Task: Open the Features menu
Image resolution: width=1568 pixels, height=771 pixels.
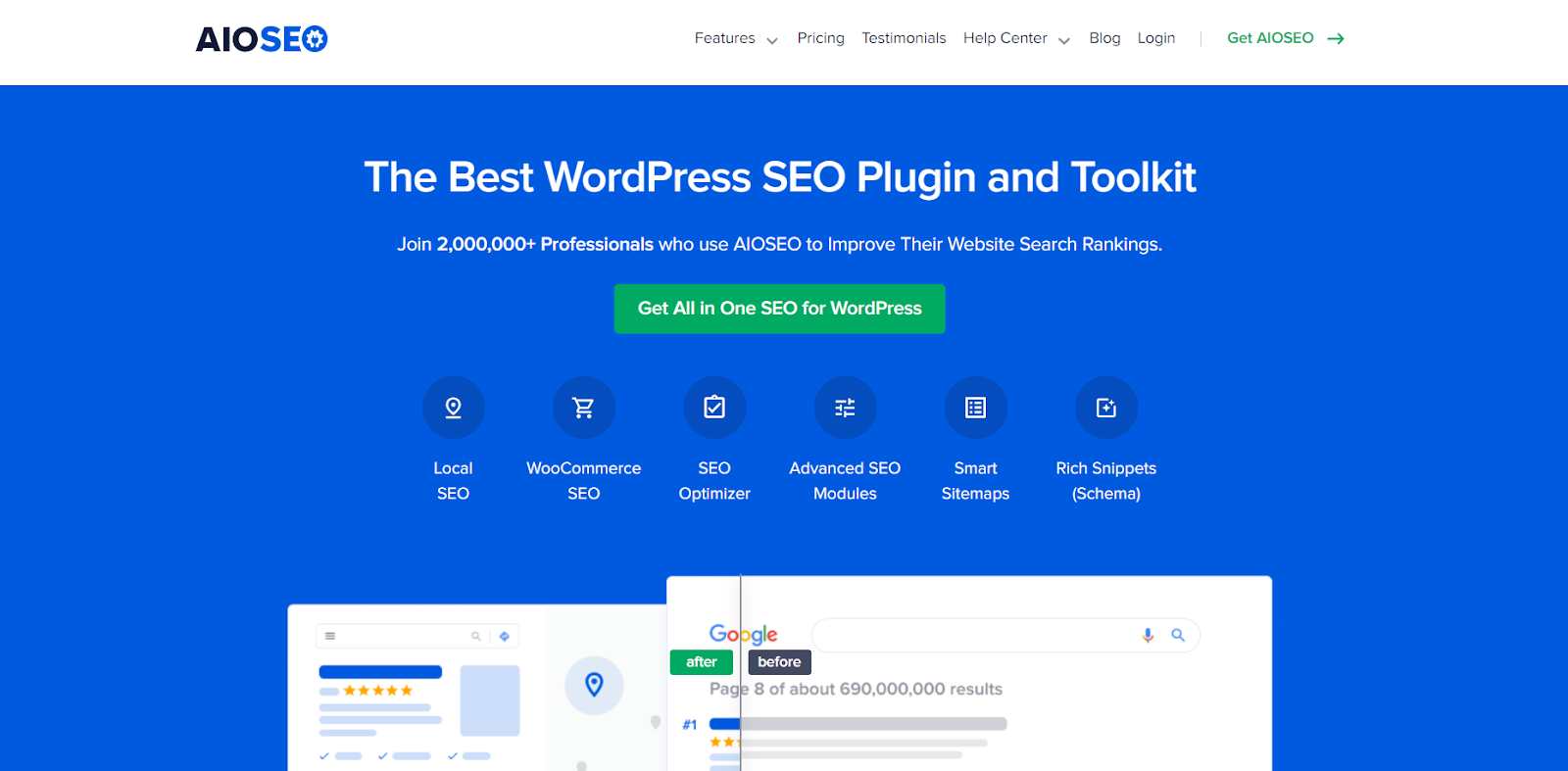Action: tap(725, 38)
